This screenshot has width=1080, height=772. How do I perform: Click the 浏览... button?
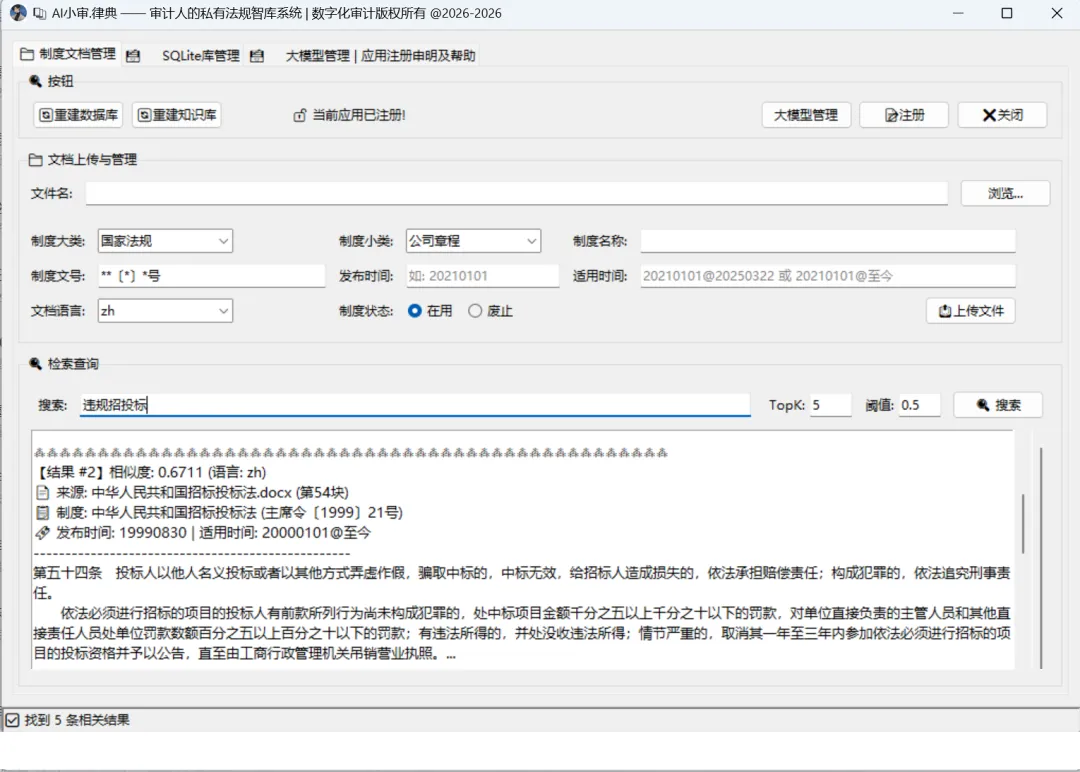pyautogui.click(x=1005, y=194)
